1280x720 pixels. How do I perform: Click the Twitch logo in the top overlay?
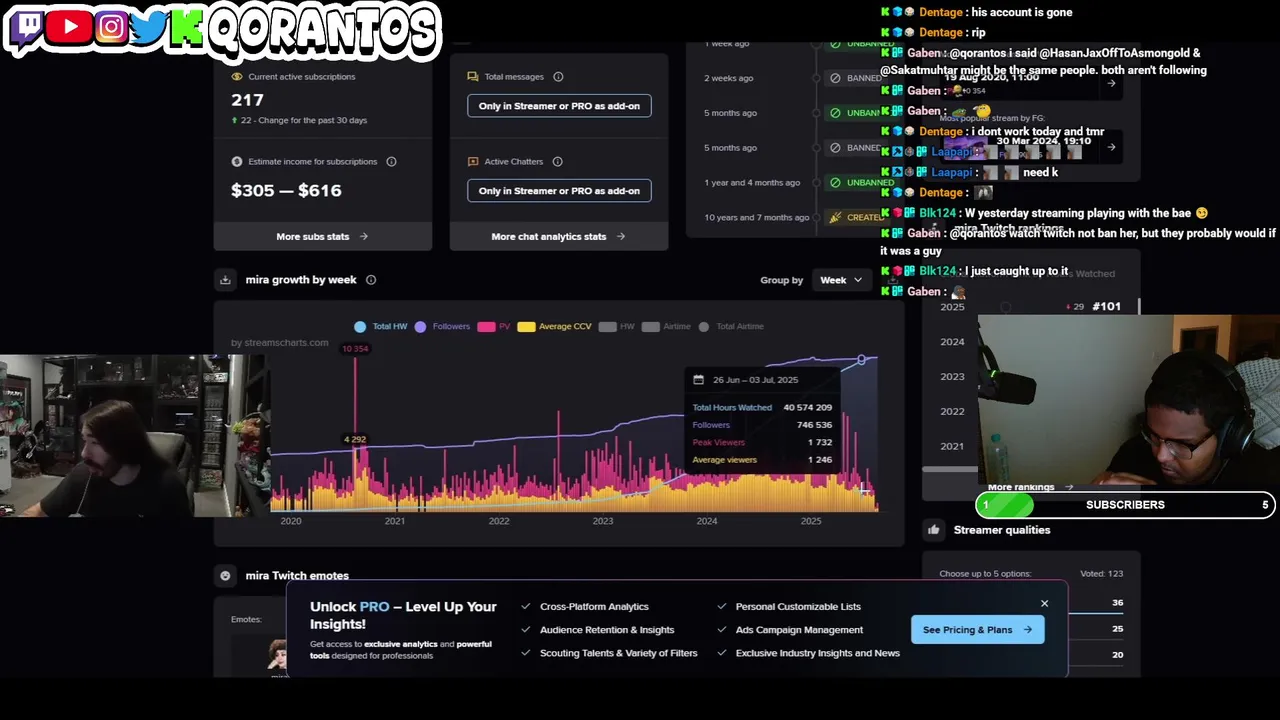25,28
